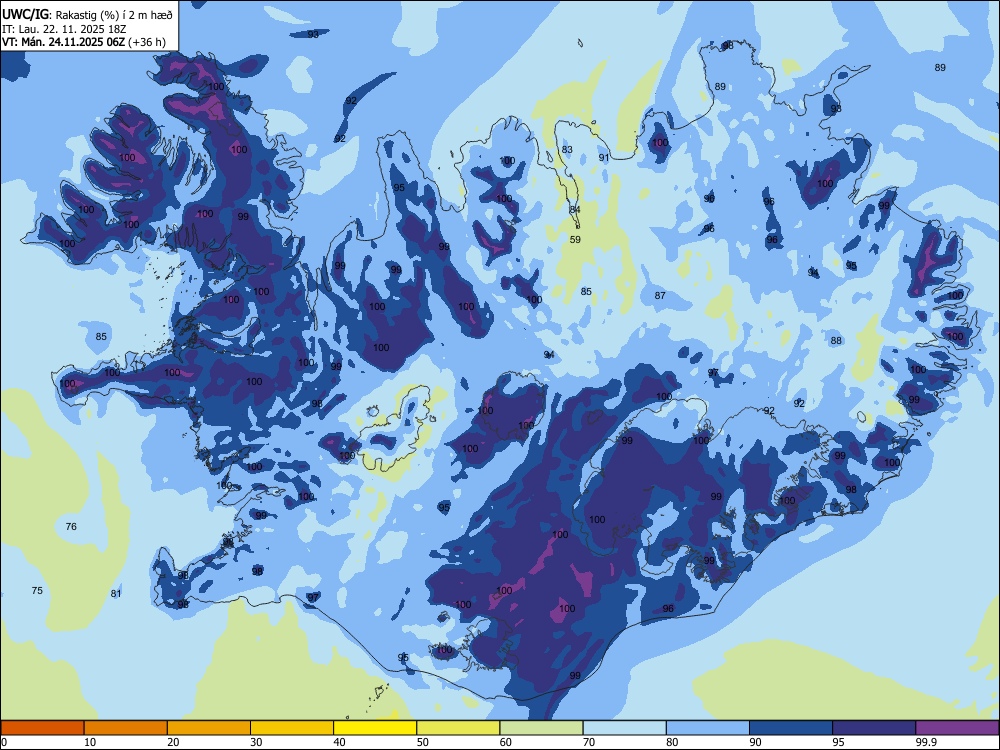
Task: Click the purple above-99.9 legend swatch
Action: point(957,728)
